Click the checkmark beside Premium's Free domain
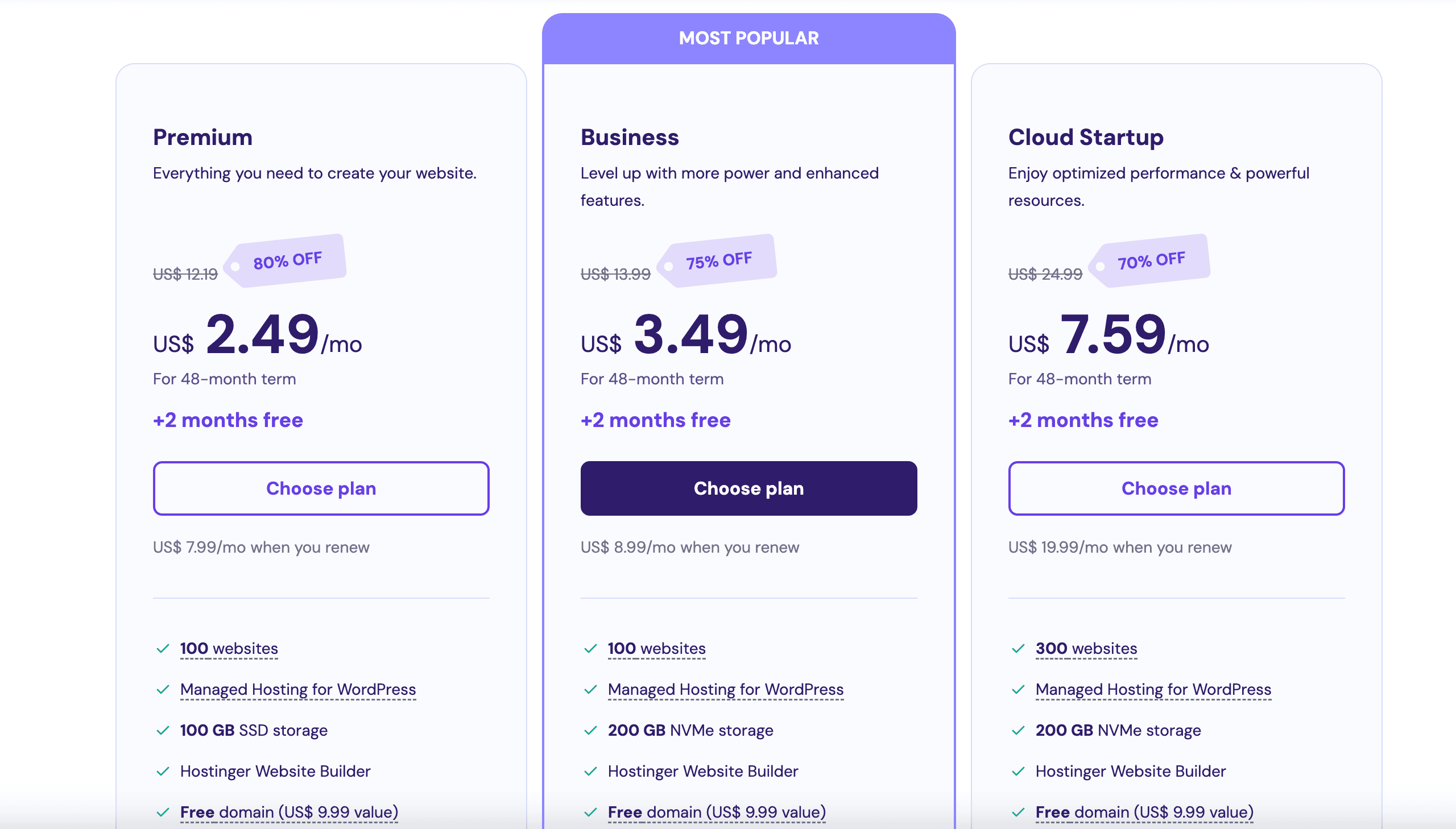The image size is (1456, 829). [163, 812]
